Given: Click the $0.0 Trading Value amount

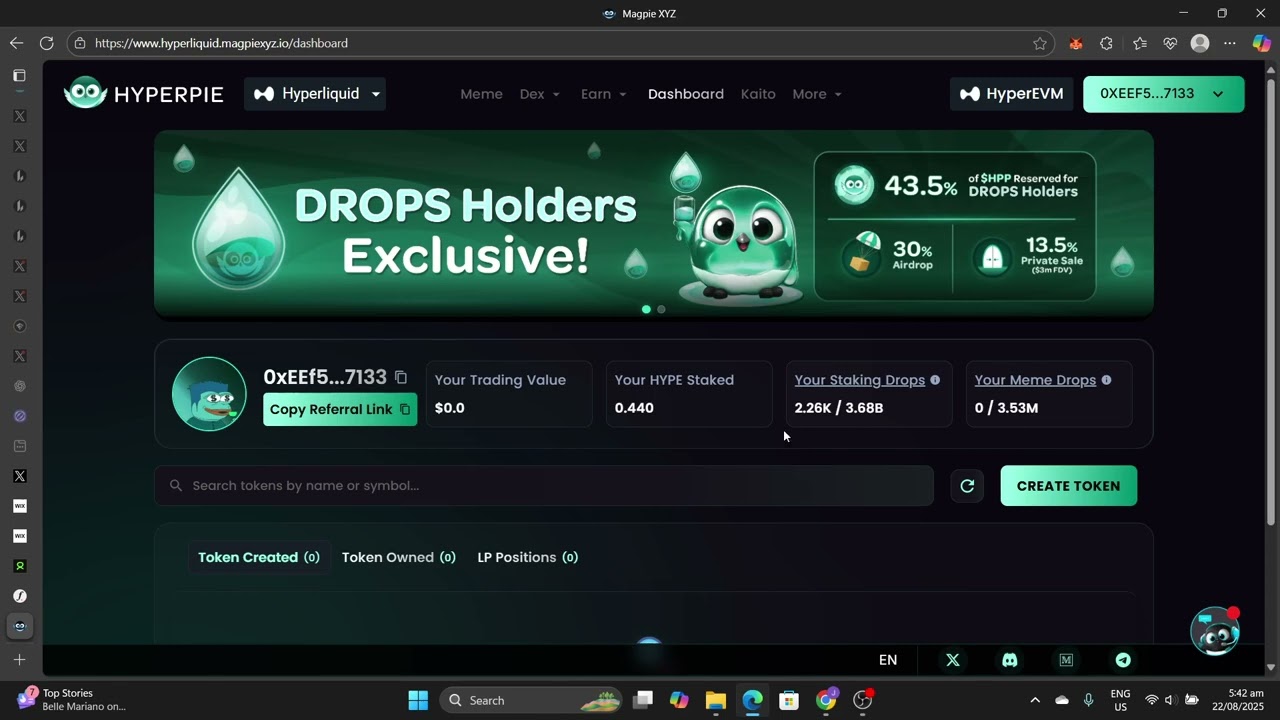Looking at the screenshot, I should pos(450,408).
